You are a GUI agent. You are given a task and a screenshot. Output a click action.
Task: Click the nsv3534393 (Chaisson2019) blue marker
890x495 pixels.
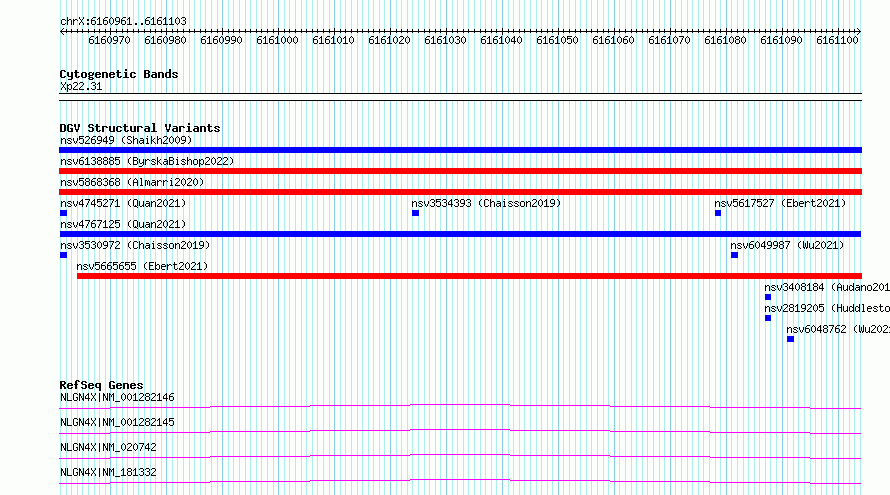click(x=415, y=213)
